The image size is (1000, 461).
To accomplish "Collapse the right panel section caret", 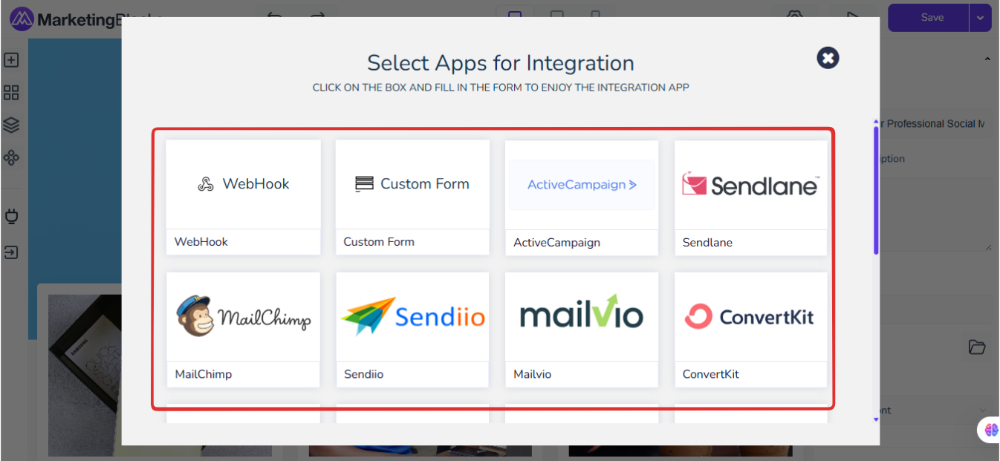I will 985,59.
